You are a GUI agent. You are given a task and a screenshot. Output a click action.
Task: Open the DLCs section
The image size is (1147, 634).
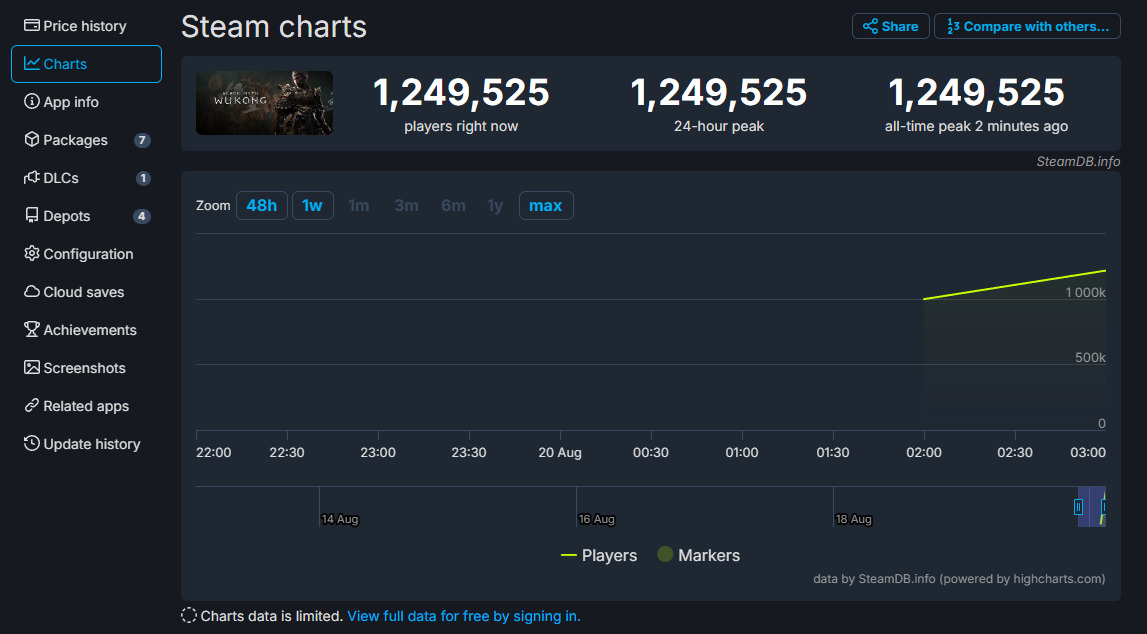coord(86,178)
